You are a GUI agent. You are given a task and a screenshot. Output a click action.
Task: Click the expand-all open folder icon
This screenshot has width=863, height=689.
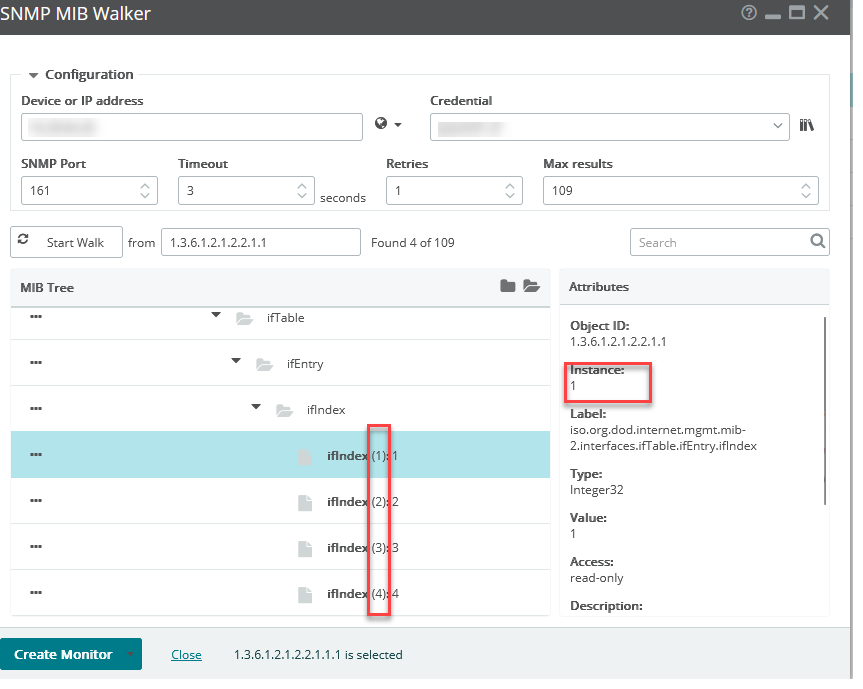[x=532, y=286]
